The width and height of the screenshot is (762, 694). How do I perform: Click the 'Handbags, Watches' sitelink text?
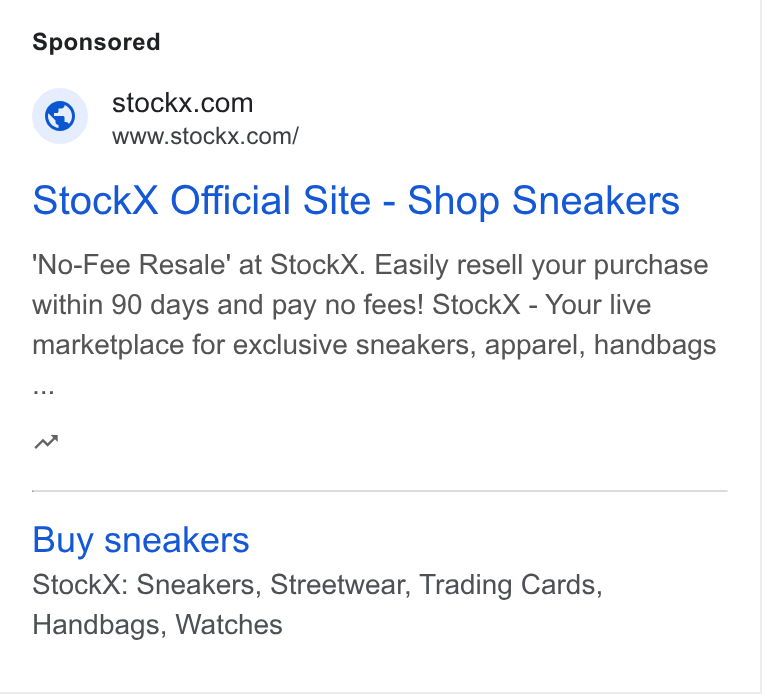(x=157, y=625)
